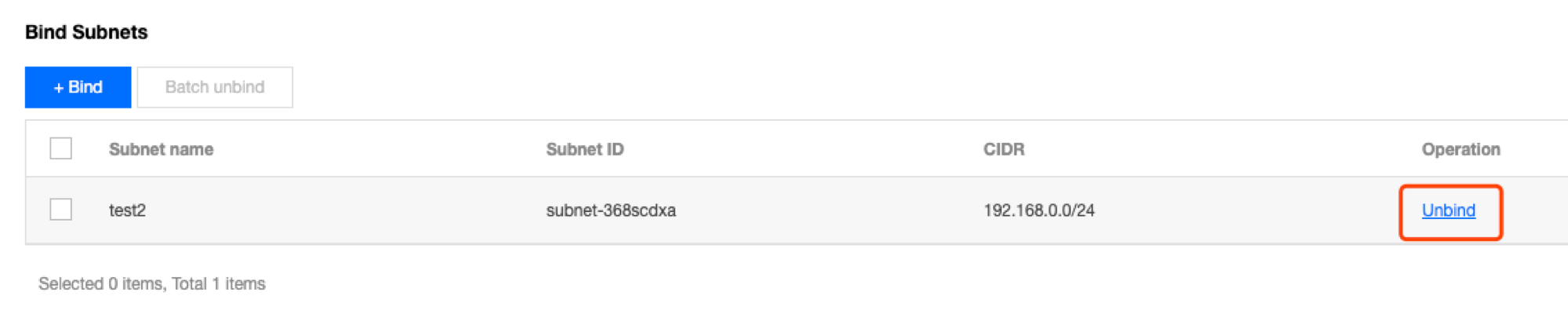This screenshot has width=1568, height=325.
Task: Toggle the select-all checkbox in the table header
Action: pyautogui.click(x=61, y=148)
